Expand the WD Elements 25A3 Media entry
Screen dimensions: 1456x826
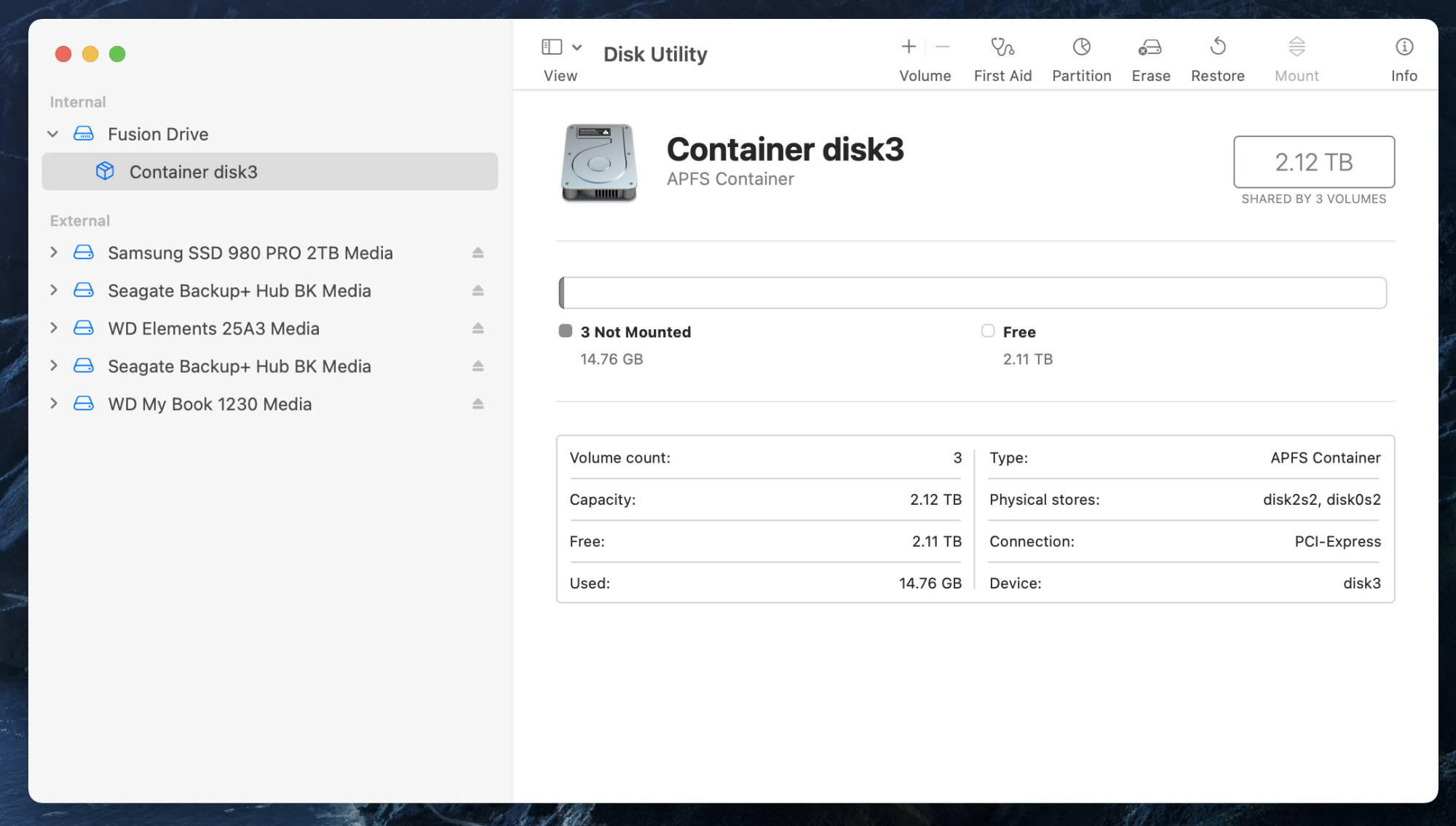[x=53, y=329]
